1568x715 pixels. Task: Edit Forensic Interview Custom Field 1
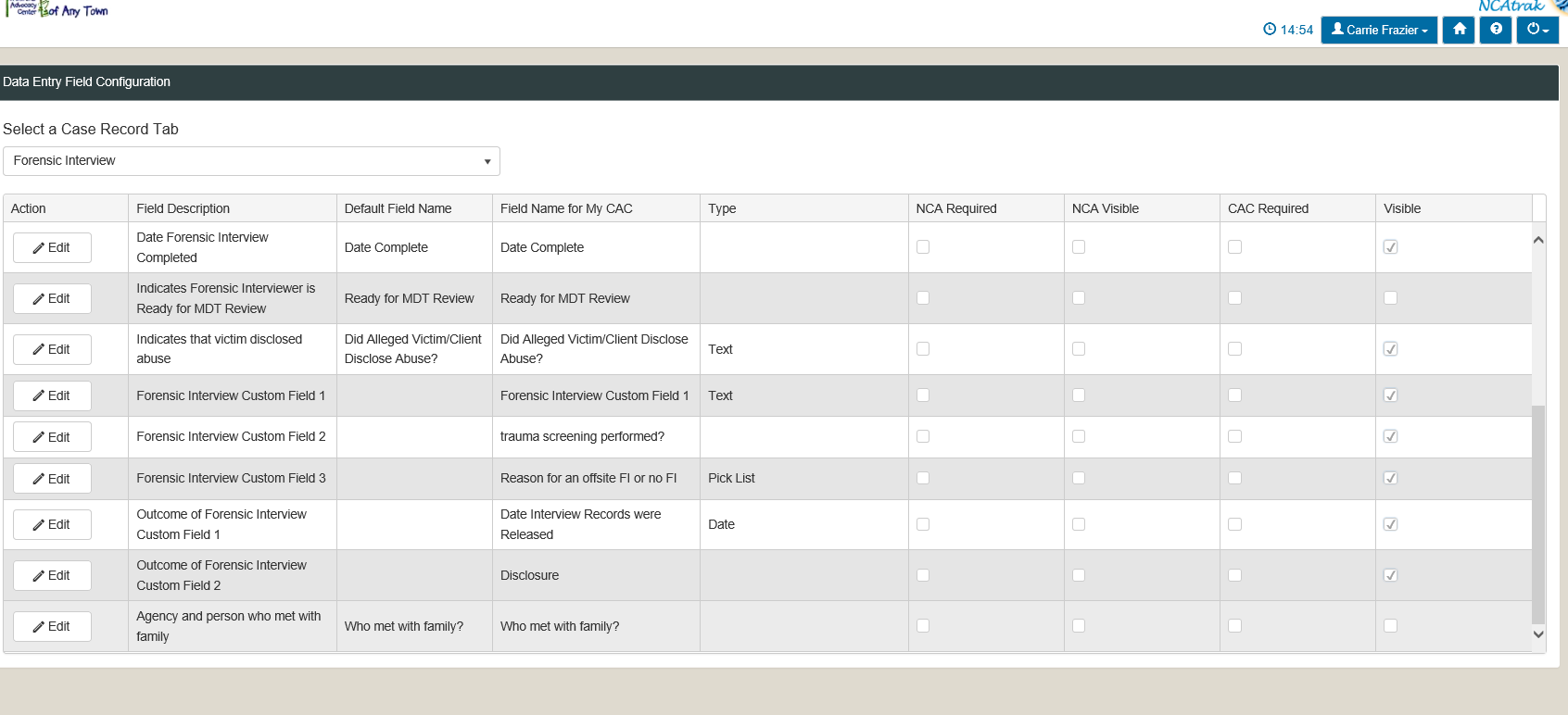point(52,395)
